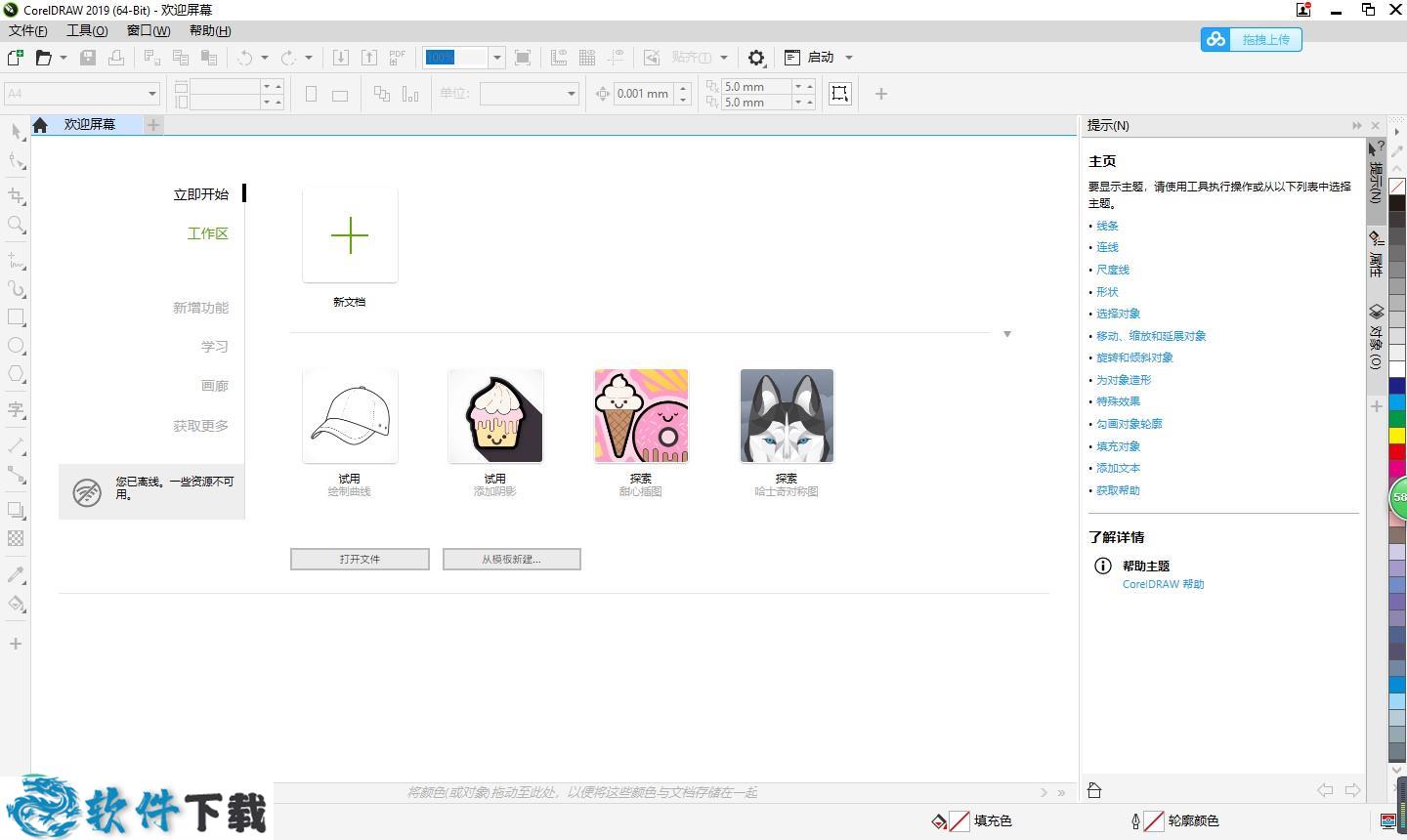Select the Rectangle tool

[x=16, y=316]
